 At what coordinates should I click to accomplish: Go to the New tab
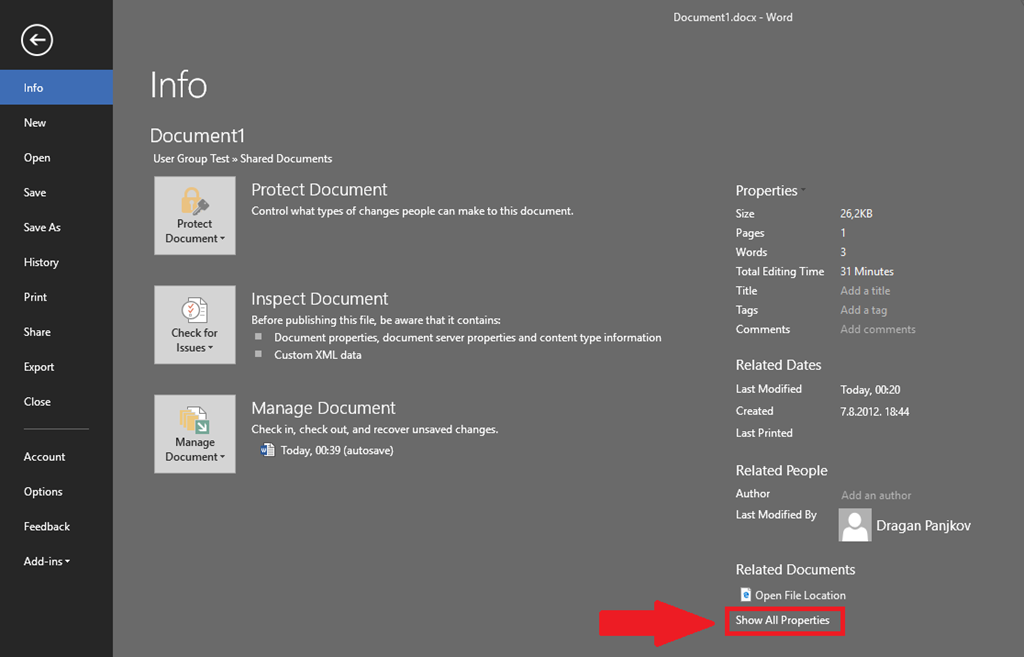56,122
